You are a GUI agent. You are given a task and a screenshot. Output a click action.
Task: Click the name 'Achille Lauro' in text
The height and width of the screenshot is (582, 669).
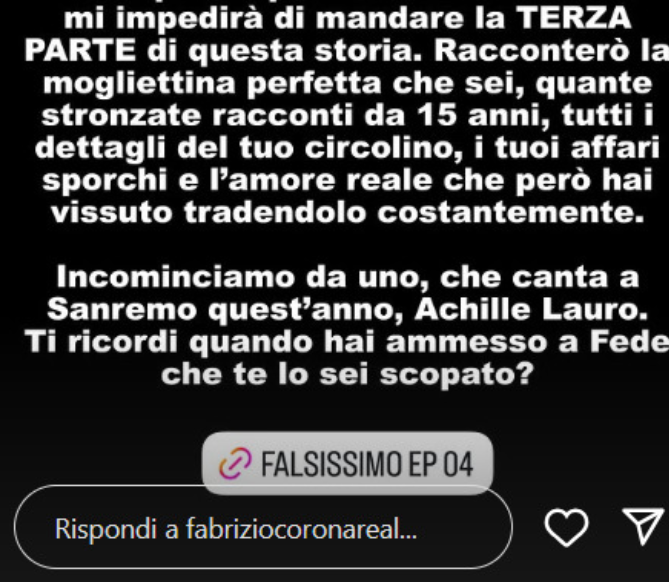(x=531, y=309)
